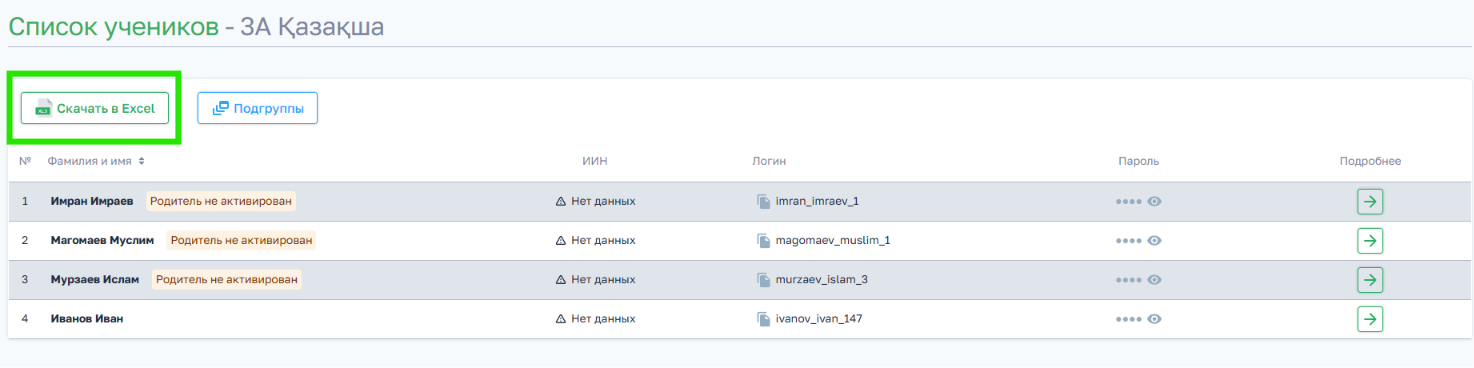This screenshot has width=1474, height=368.
Task: Show password for Магомаев Муслим
Action: [x=1154, y=240]
